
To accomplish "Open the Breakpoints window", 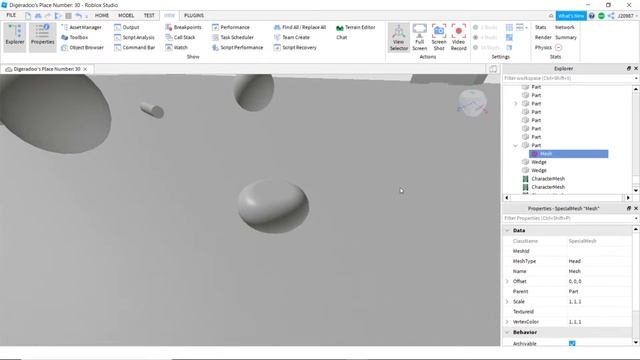I will click(x=183, y=27).
